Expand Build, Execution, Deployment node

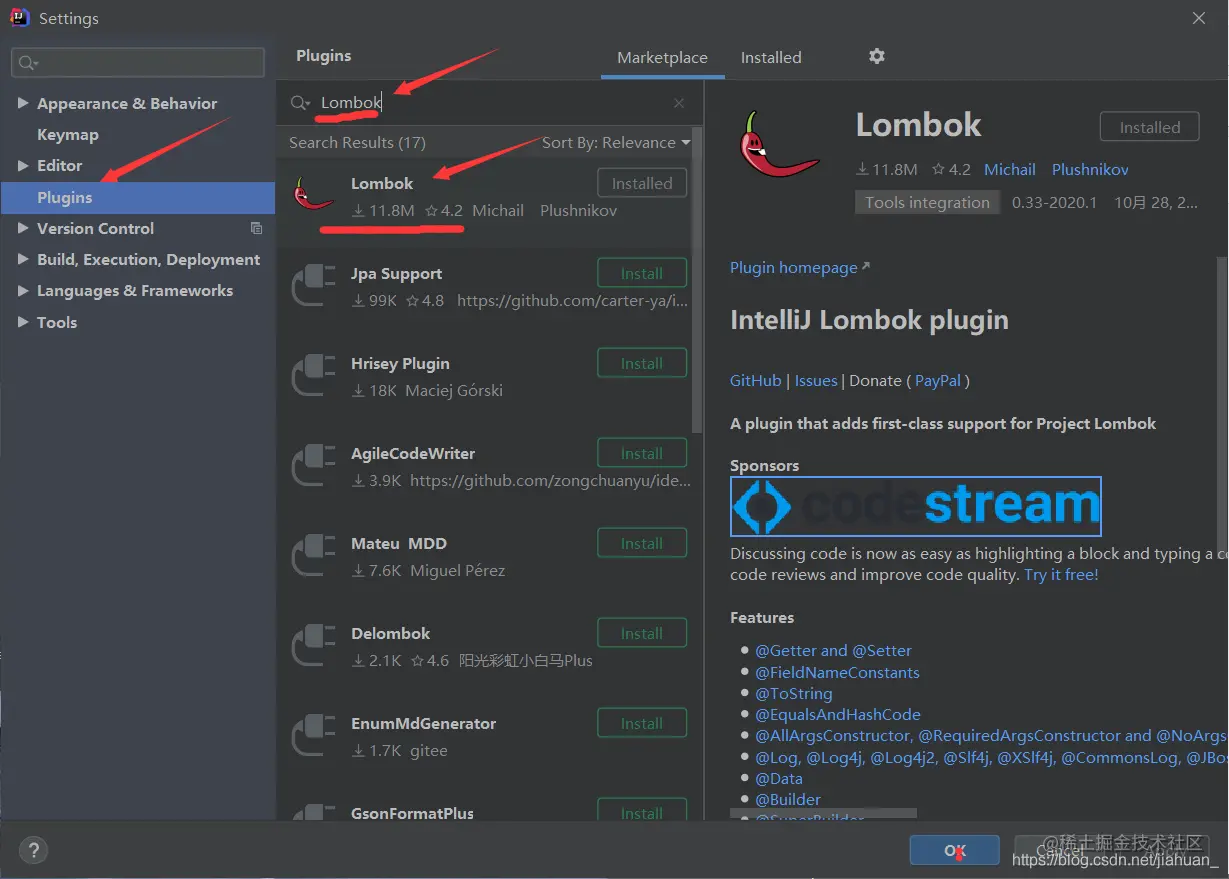coord(23,259)
